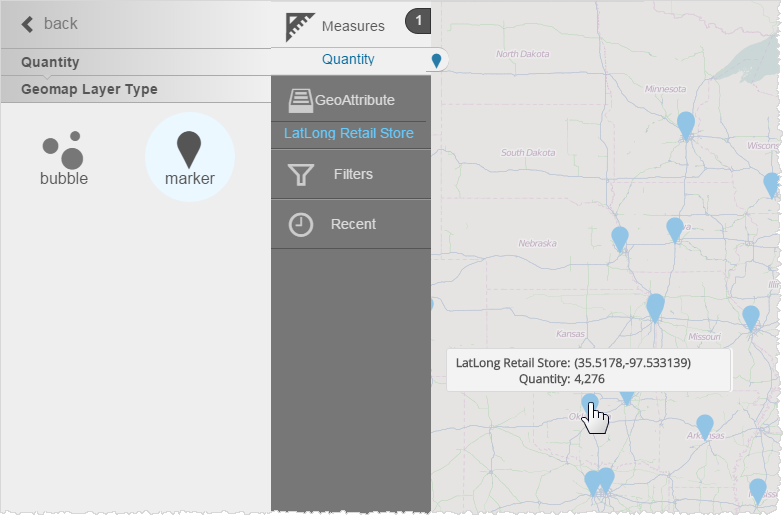This screenshot has width=783, height=515.
Task: Select the marker layer type
Action: [x=189, y=157]
